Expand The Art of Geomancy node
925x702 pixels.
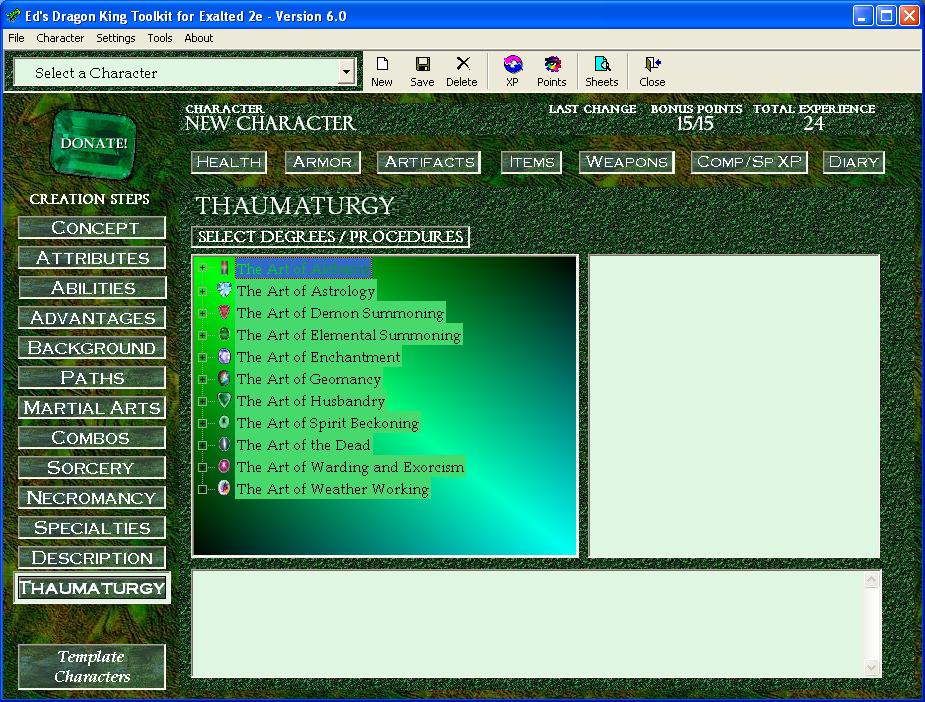point(202,379)
